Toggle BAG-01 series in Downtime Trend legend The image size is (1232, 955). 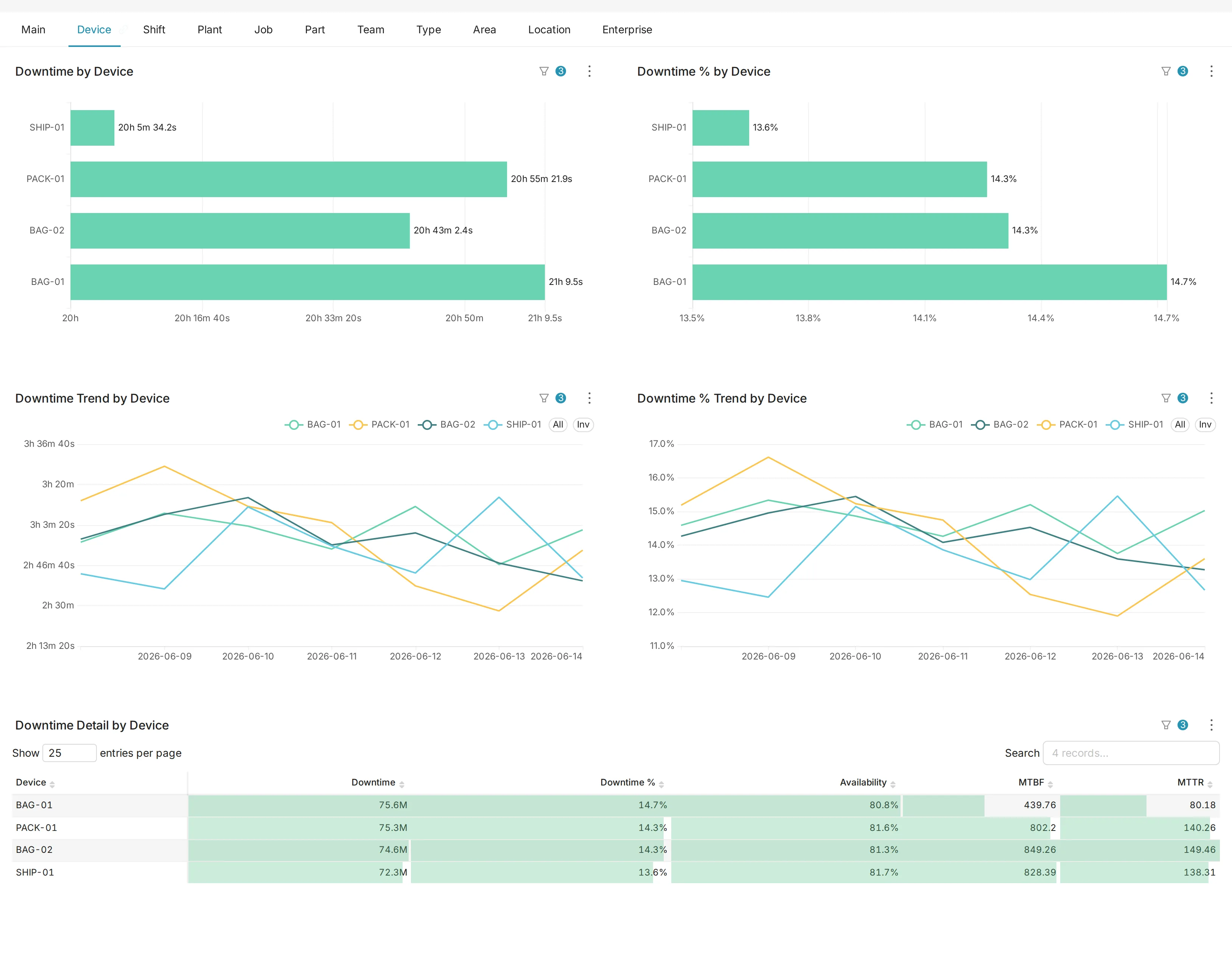coord(313,425)
